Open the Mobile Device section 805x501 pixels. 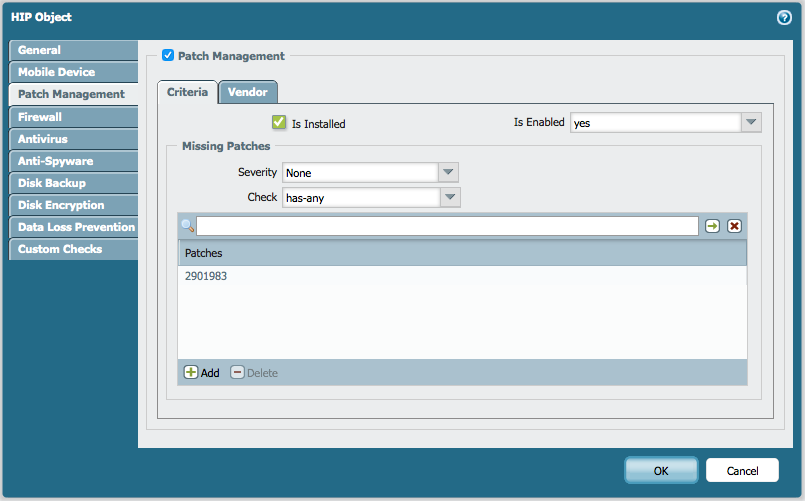pyautogui.click(x=73, y=72)
